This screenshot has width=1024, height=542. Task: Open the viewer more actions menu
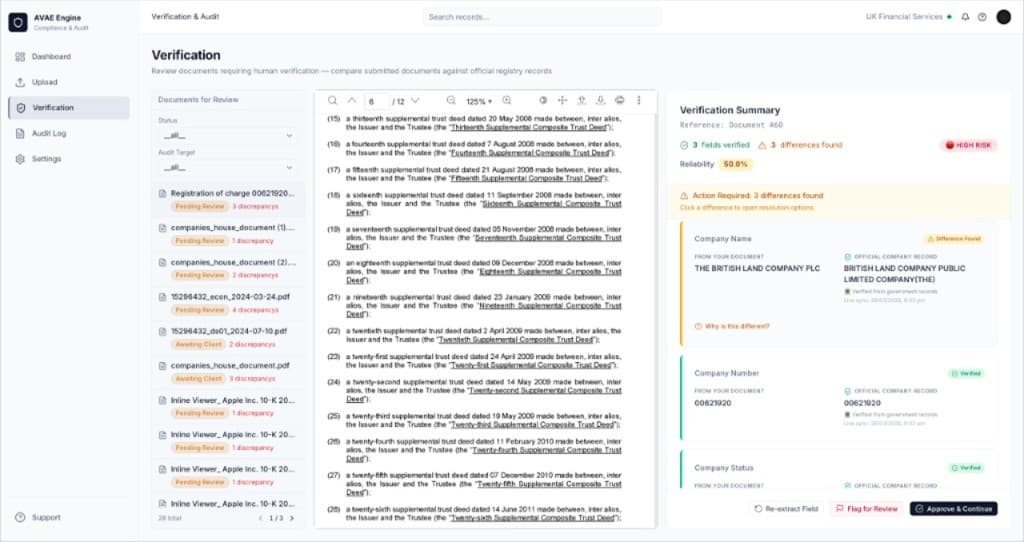[639, 101]
